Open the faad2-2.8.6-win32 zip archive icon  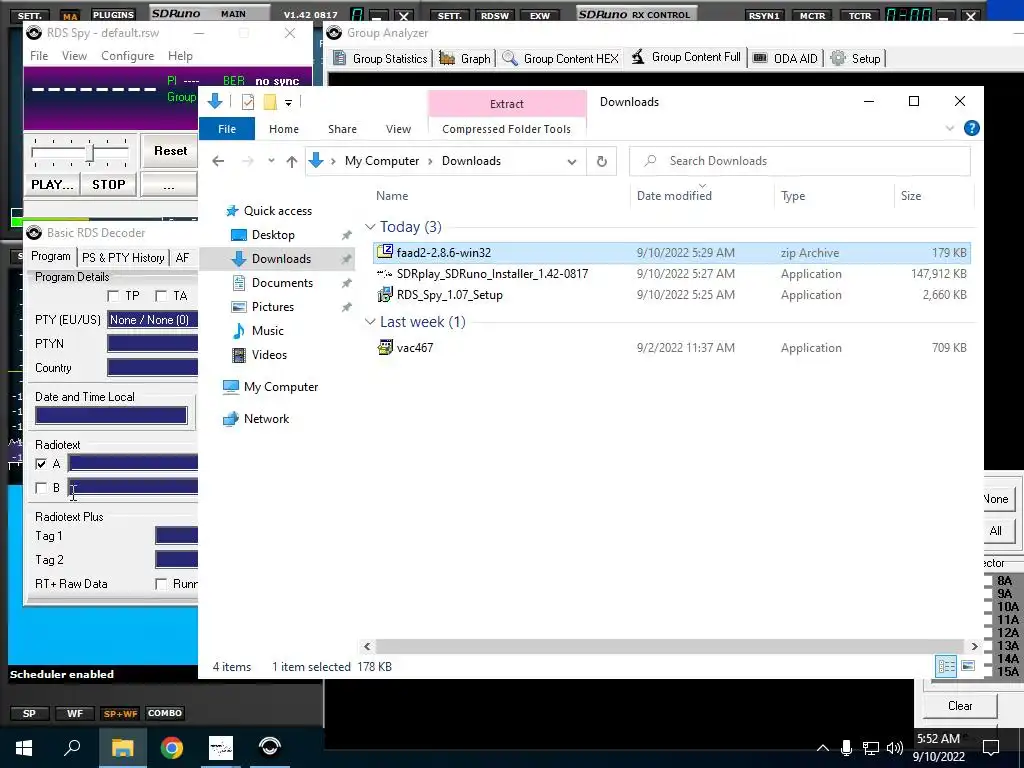(385, 252)
